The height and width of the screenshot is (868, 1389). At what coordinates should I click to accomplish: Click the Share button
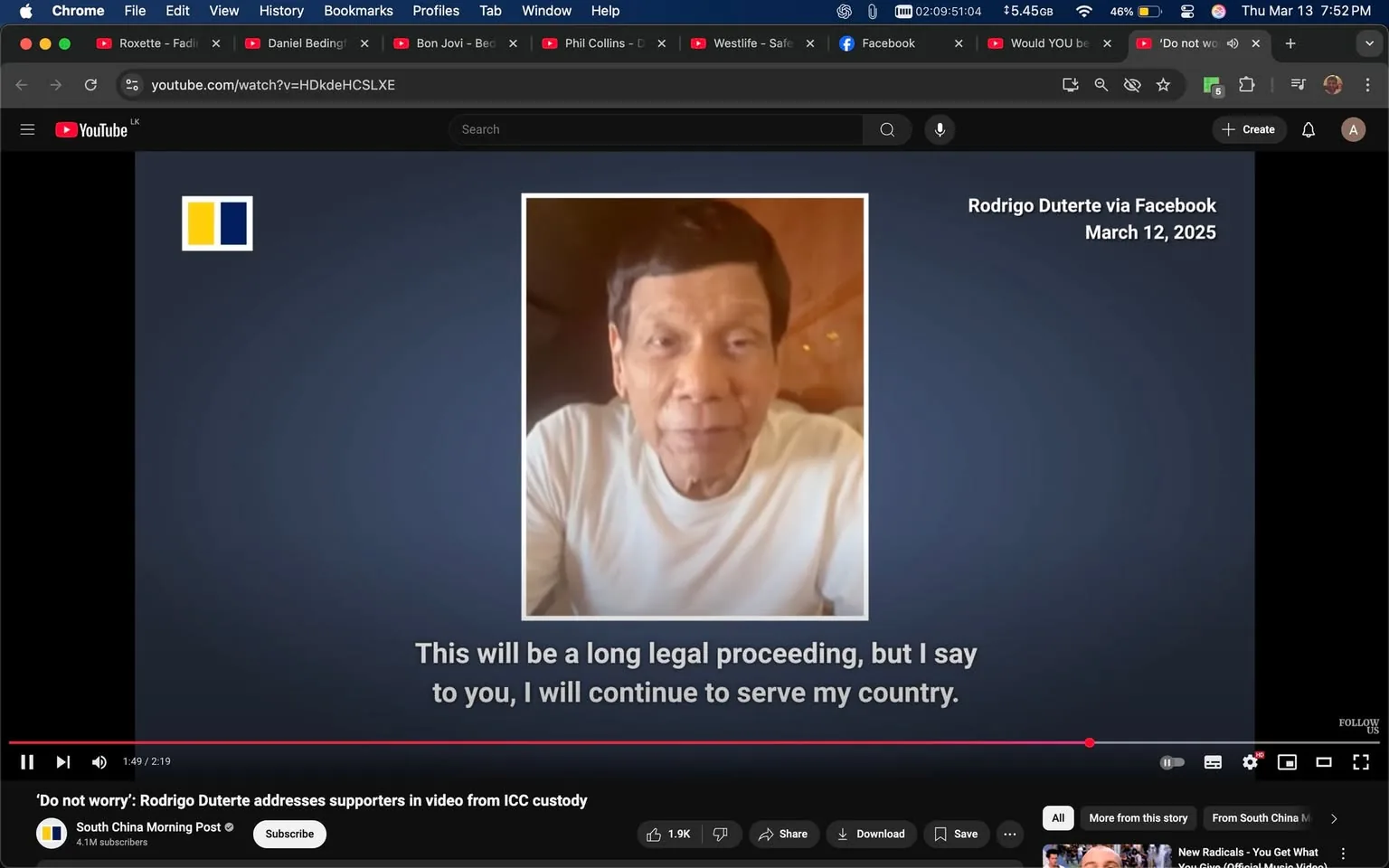[x=783, y=834]
